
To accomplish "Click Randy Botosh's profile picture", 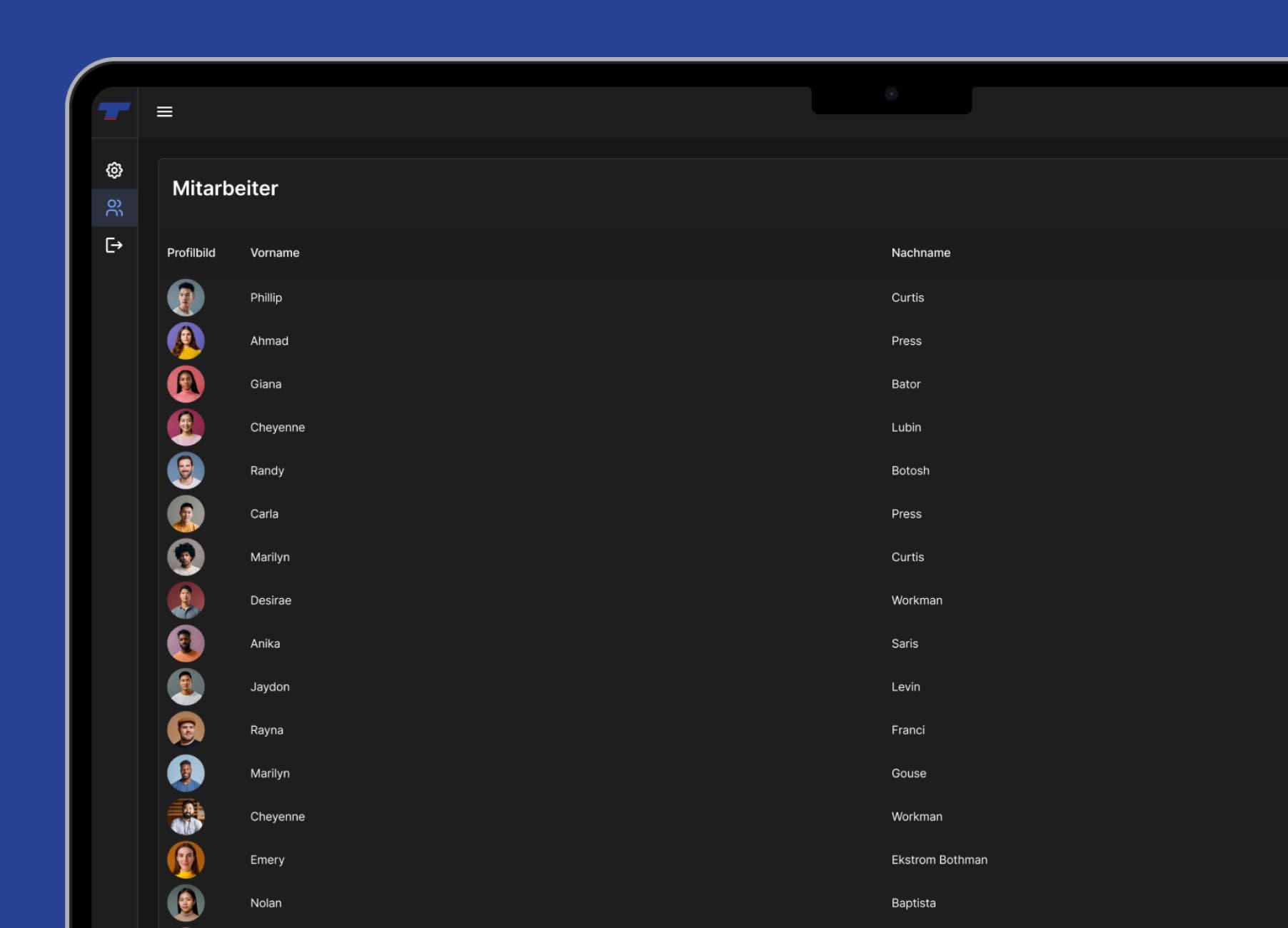I will click(186, 470).
